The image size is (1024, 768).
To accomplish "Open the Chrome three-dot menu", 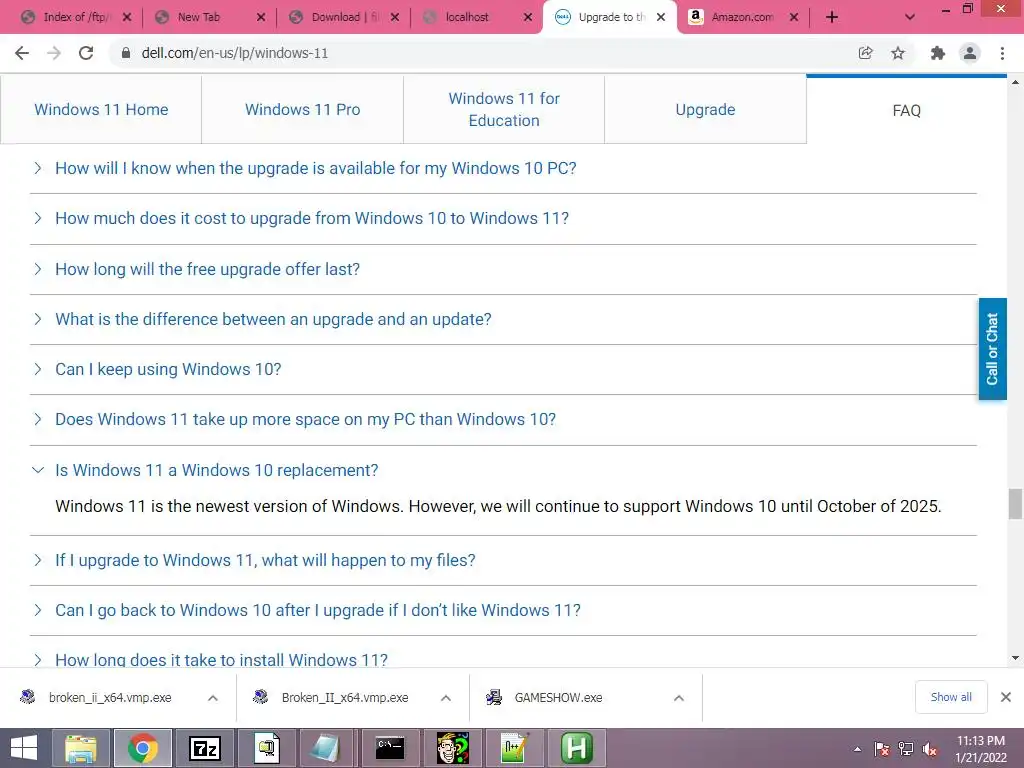I will tap(1002, 53).
